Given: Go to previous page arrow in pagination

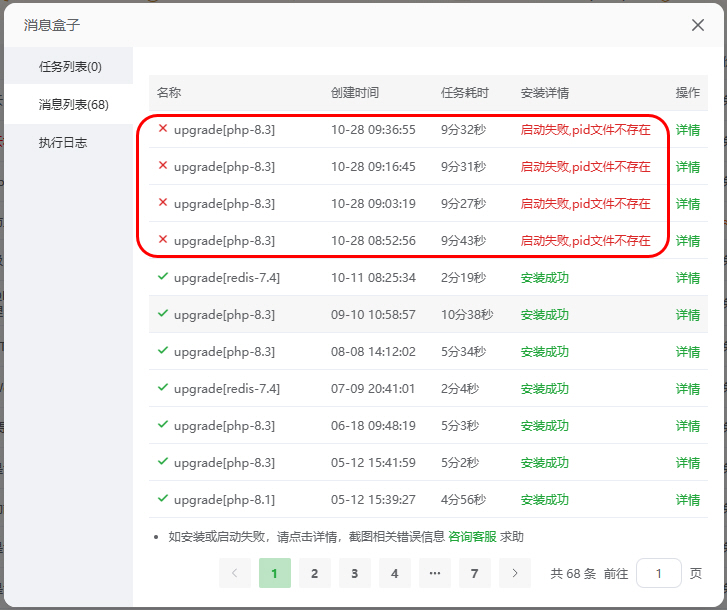Looking at the screenshot, I should (235, 573).
